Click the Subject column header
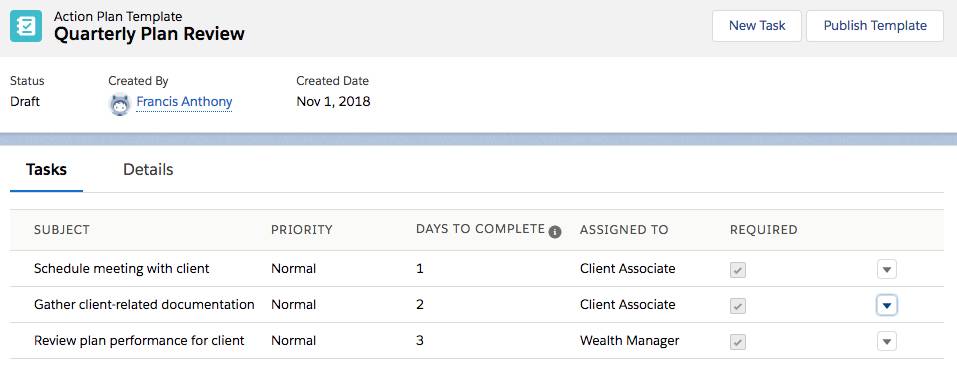Screen dimensions: 957x367 [62, 230]
